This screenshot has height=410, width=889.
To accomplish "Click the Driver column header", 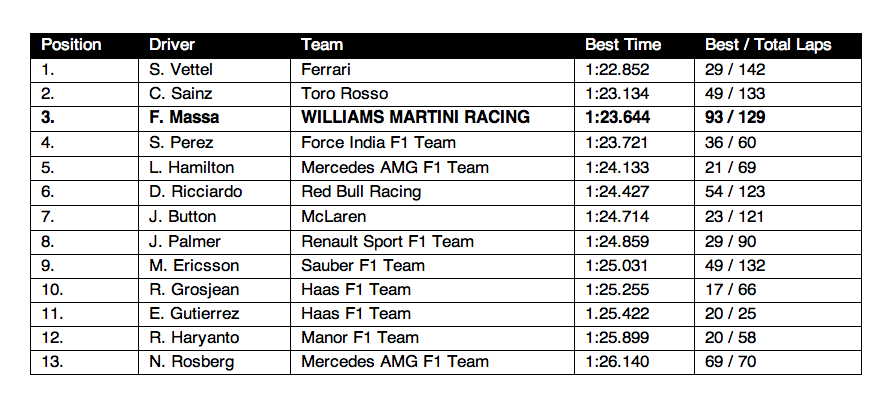I will pyautogui.click(x=172, y=45).
